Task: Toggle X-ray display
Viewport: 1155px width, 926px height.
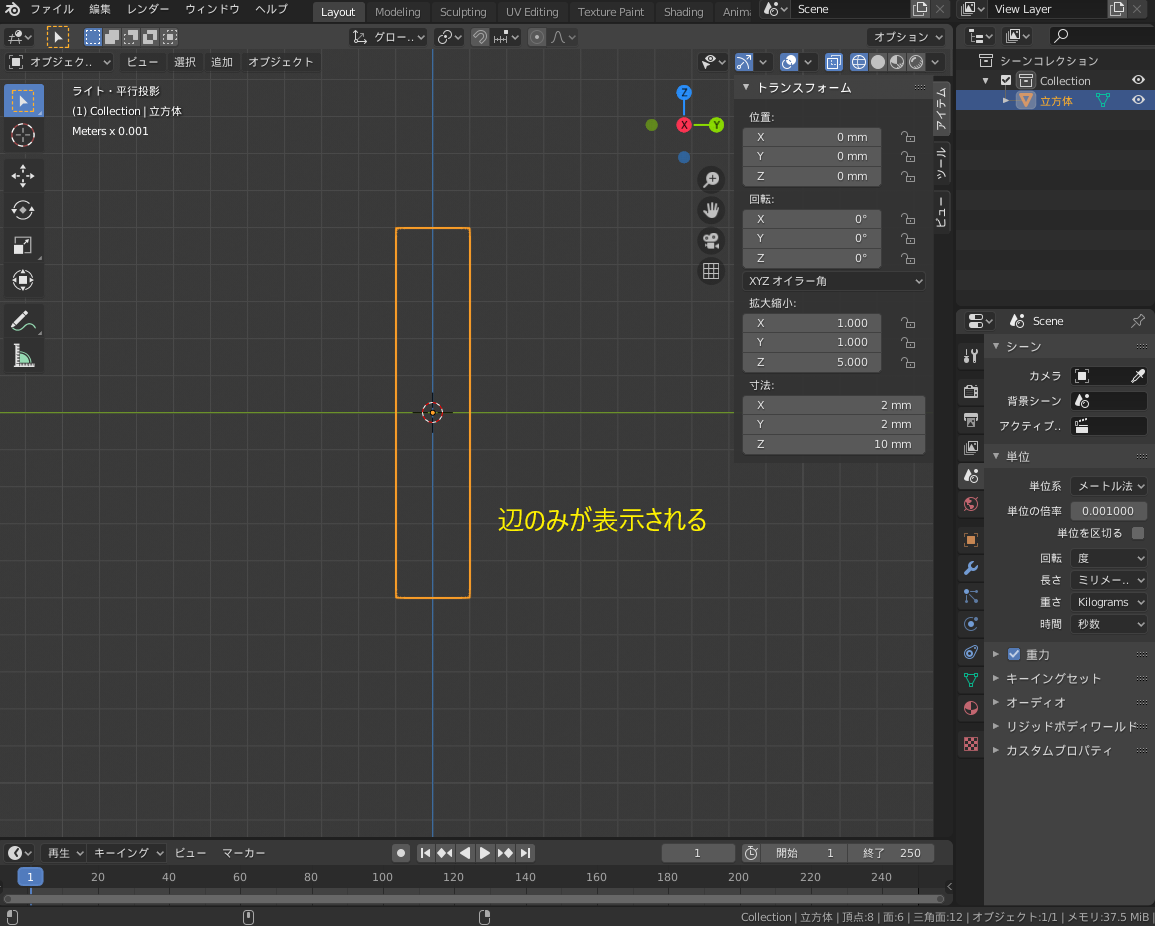Action: tap(833, 63)
